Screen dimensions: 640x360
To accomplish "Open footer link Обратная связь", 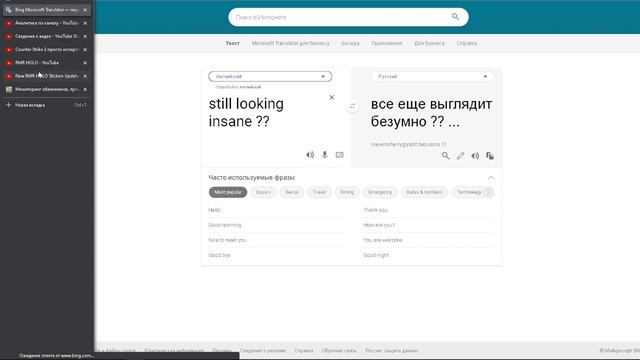I will 339,350.
